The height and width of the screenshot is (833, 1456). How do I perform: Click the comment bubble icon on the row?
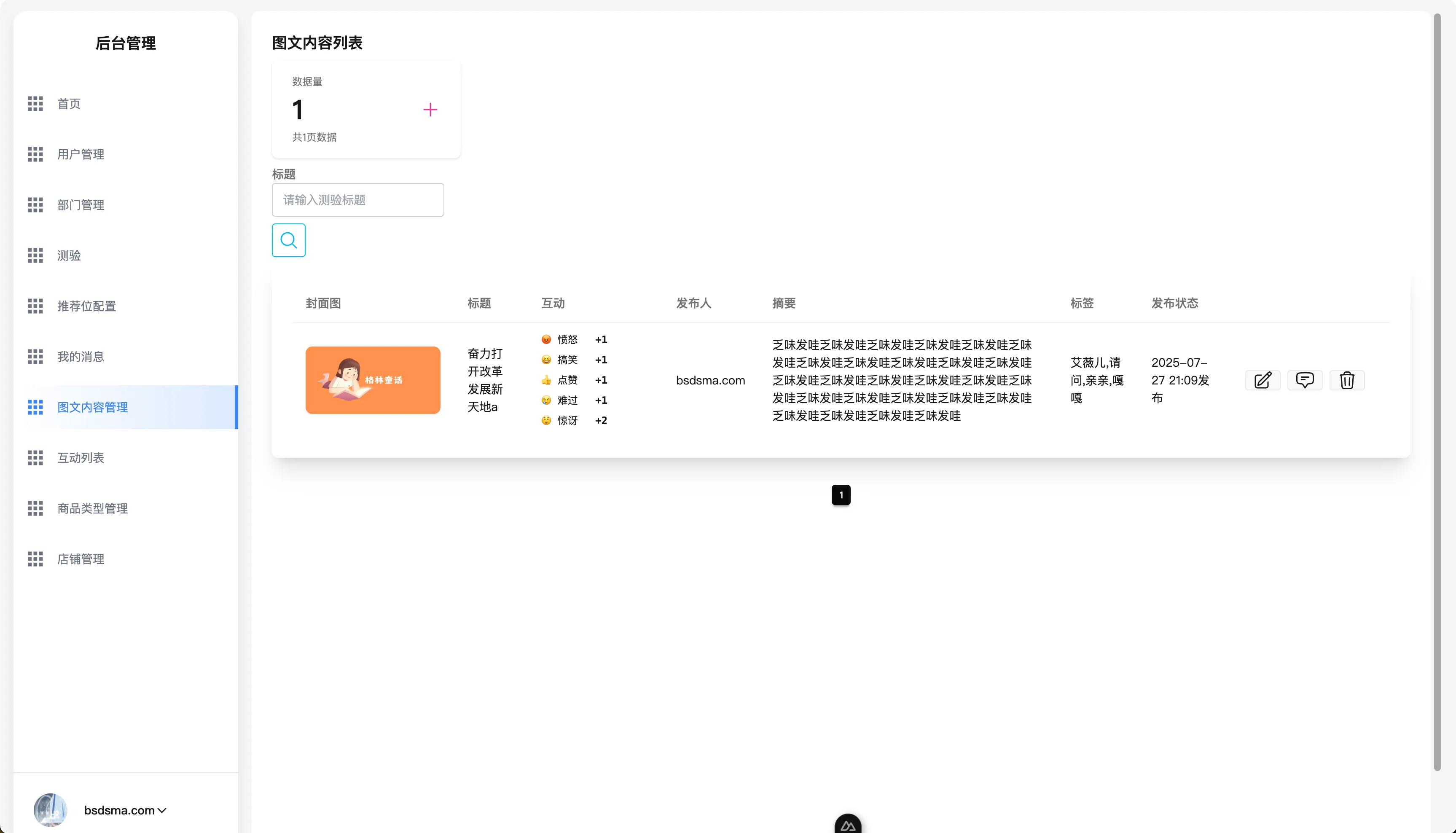click(1305, 380)
